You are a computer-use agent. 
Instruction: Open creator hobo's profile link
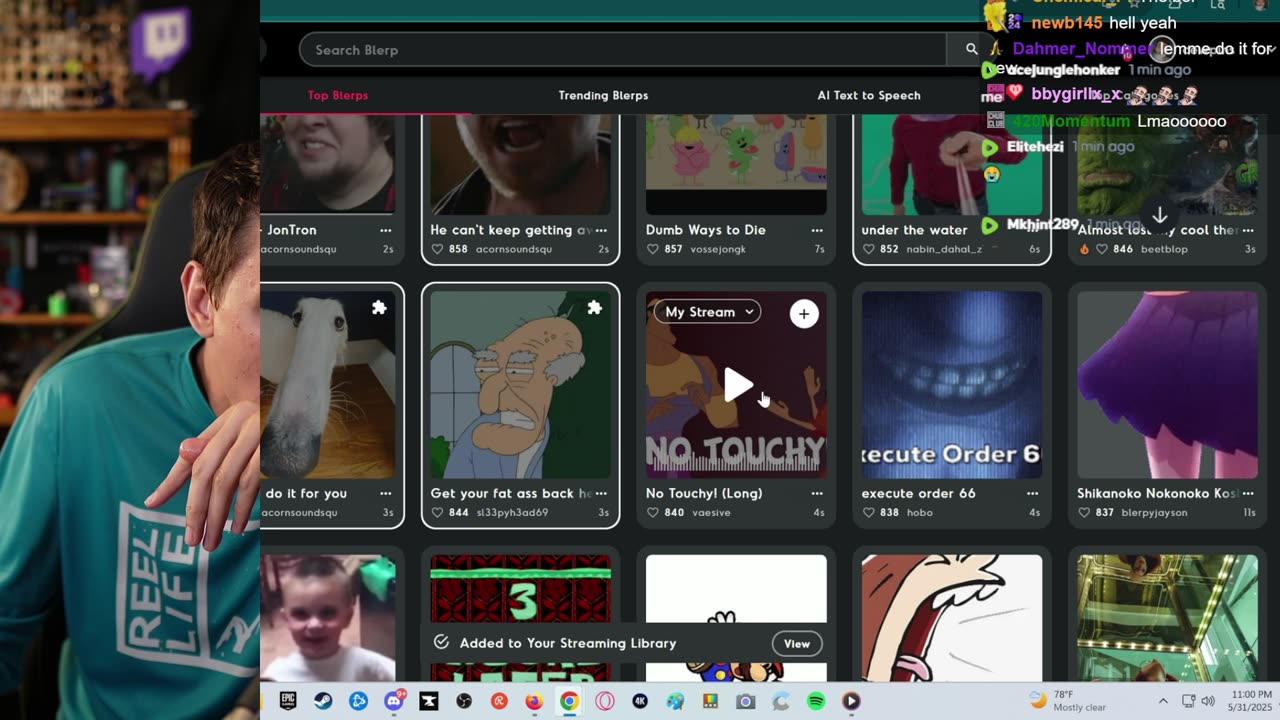click(x=920, y=512)
